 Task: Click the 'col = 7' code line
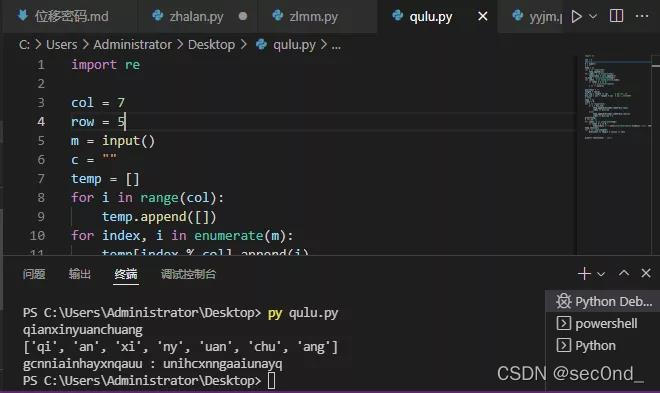pyautogui.click(x=98, y=103)
